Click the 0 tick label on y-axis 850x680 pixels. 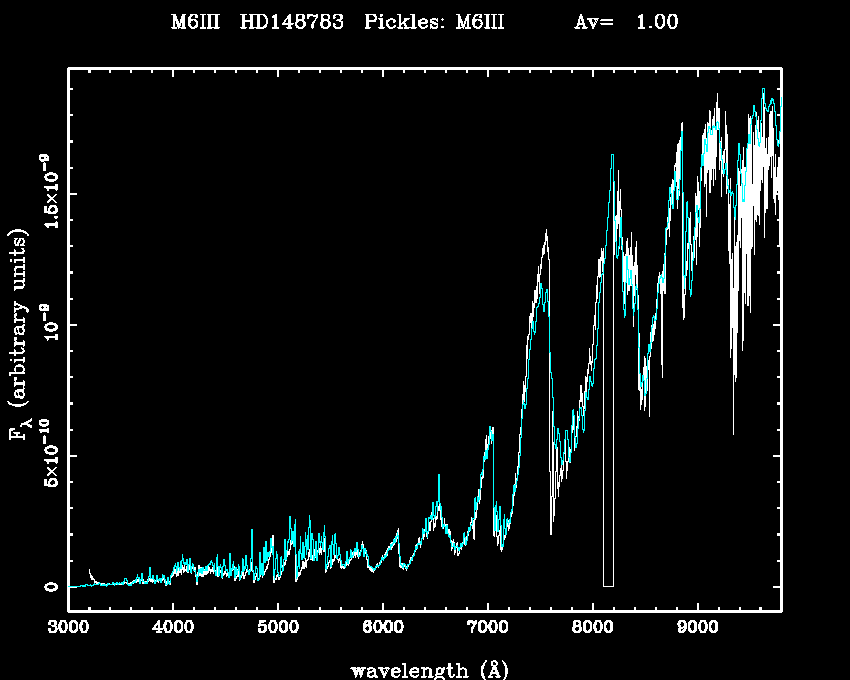[x=48, y=586]
